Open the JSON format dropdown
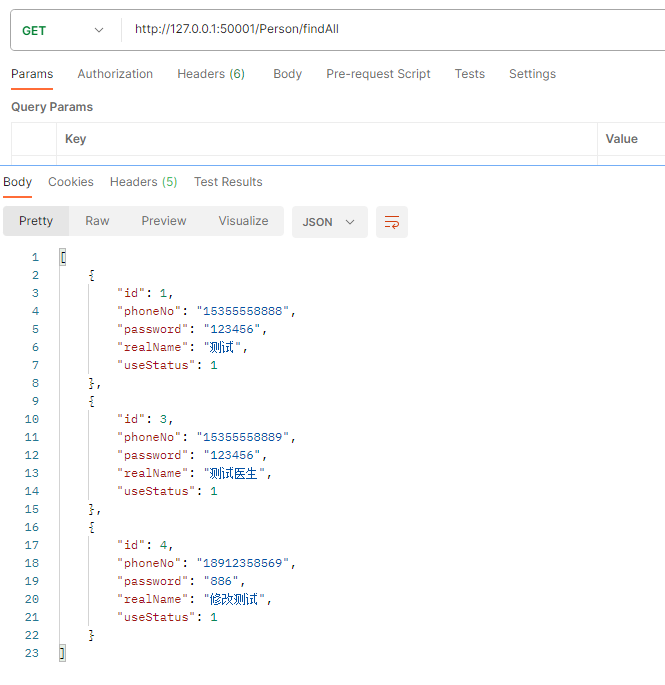Image resolution: width=665 pixels, height=685 pixels. (329, 222)
